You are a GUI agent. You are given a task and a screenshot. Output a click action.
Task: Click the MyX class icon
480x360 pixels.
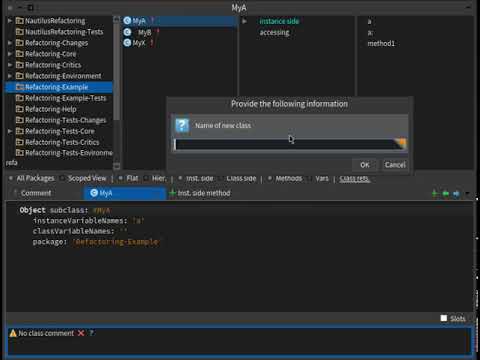127,43
